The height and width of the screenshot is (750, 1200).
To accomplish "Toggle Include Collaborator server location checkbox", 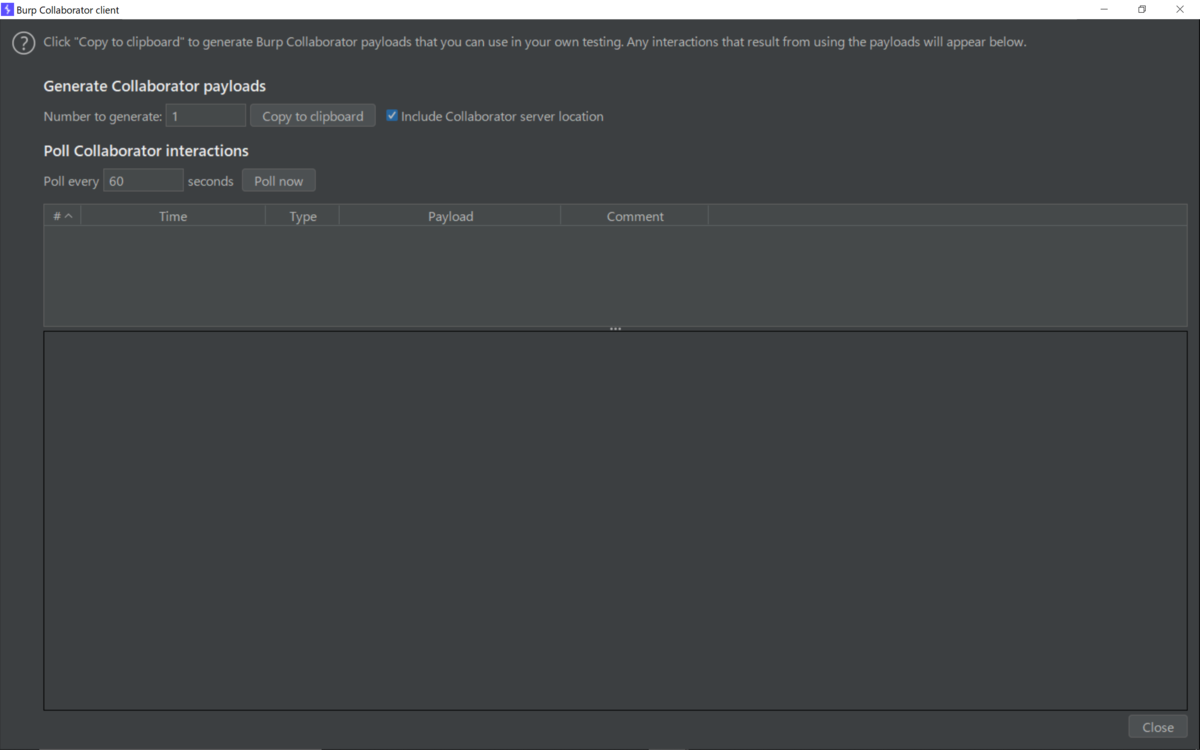I will coord(392,116).
